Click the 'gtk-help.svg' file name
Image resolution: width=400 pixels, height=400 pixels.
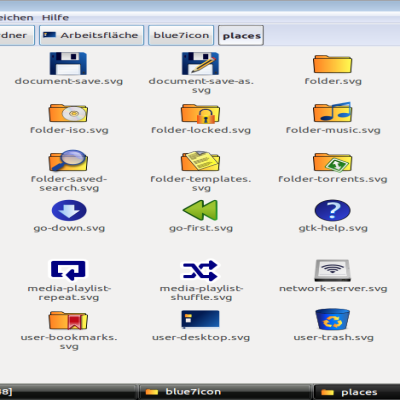[x=333, y=228]
